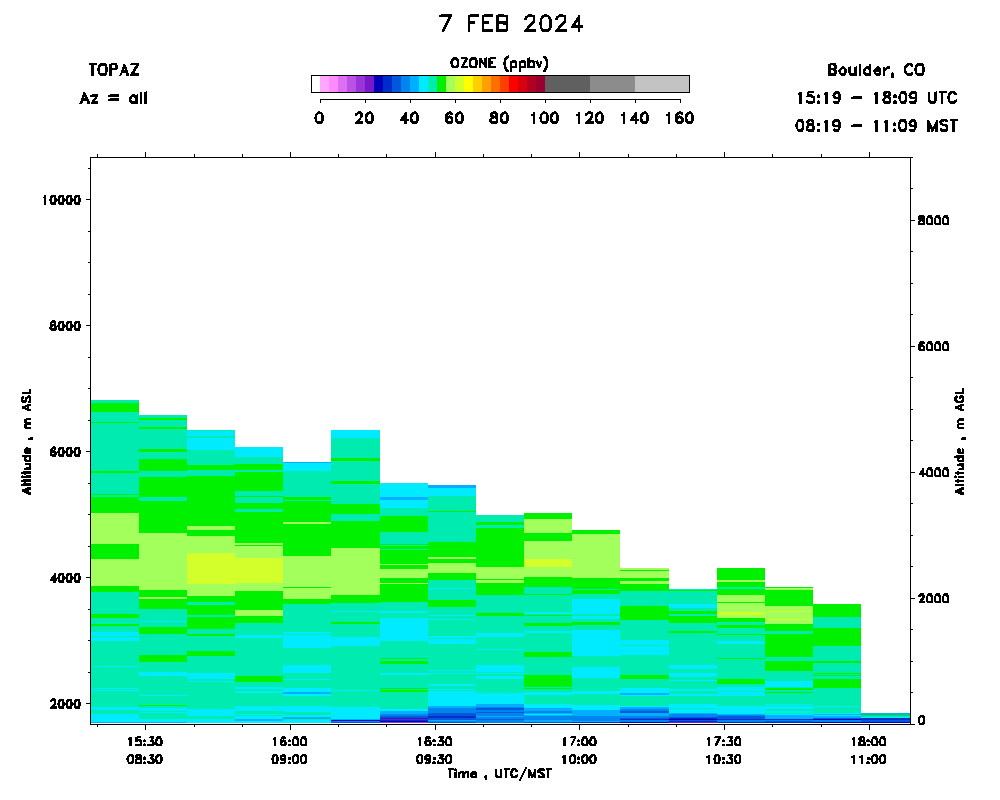Click left axis label '2000' m ASL
1000x800 pixels.
(x=66, y=704)
